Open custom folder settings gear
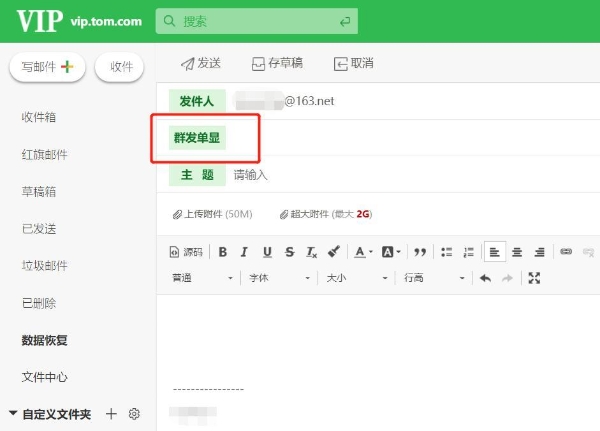 (134, 414)
